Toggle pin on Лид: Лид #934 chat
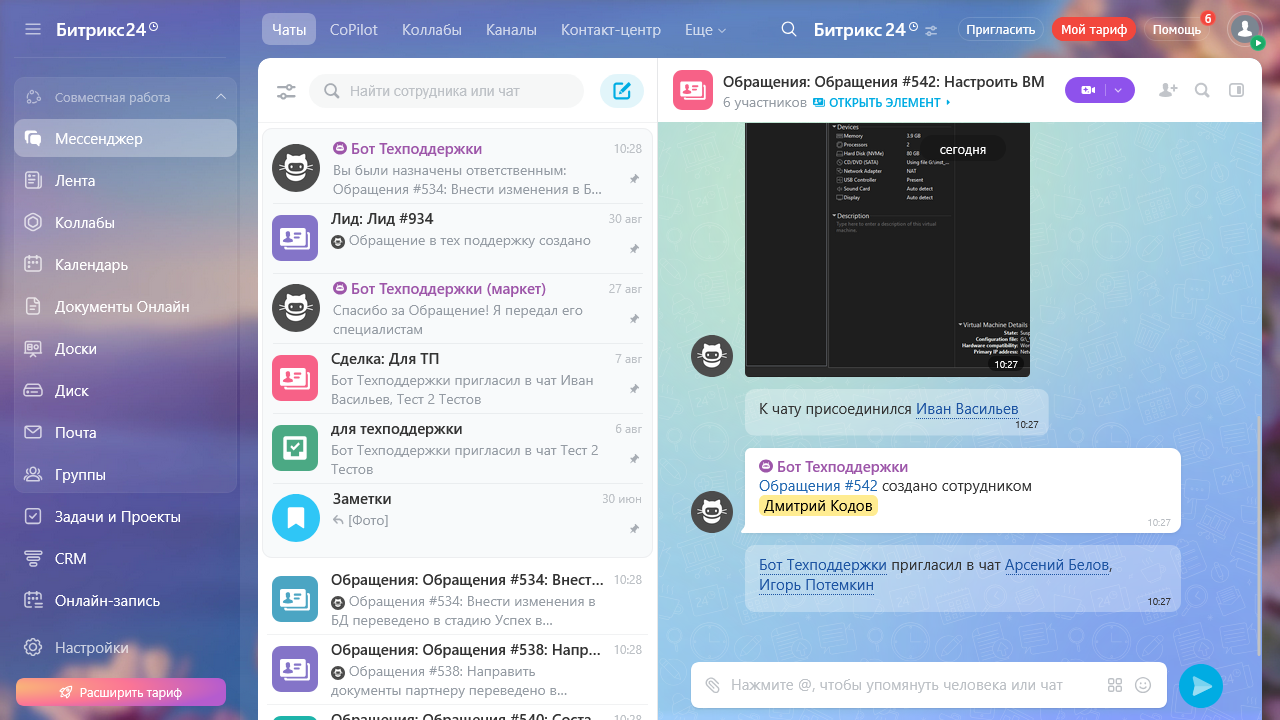1280x720 pixels. tap(634, 249)
